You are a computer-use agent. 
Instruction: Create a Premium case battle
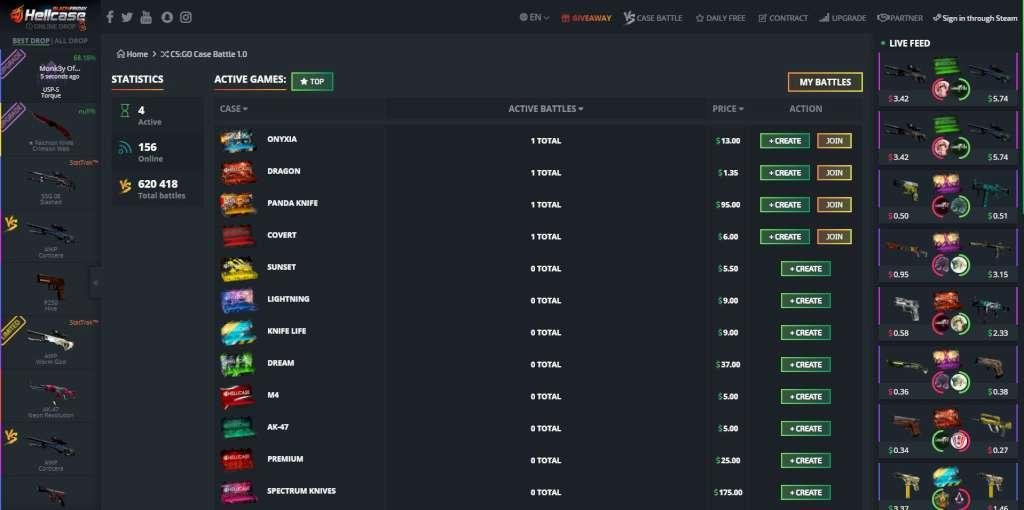tap(805, 461)
